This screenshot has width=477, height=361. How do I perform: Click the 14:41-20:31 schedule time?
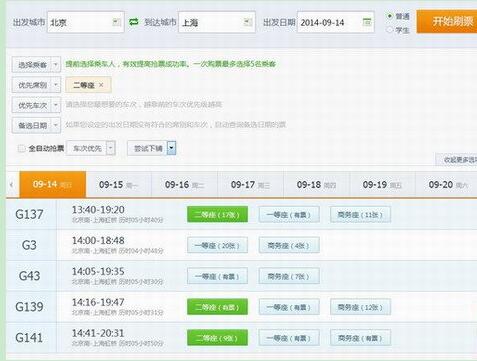tap(98, 333)
